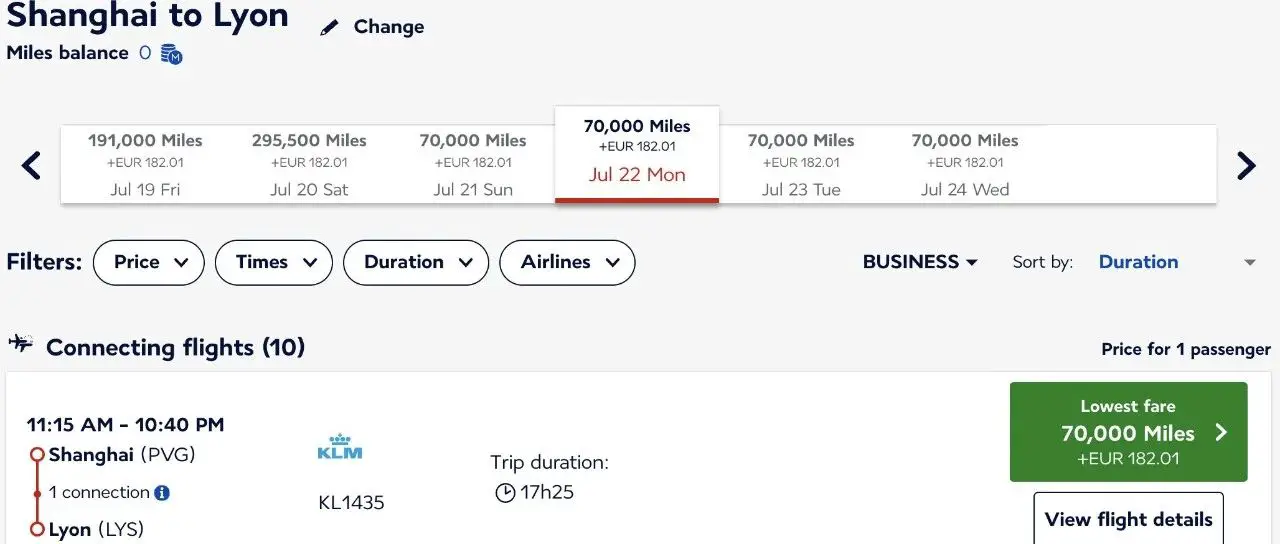Click the trip duration clock icon
This screenshot has width=1280, height=544.
pyautogui.click(x=505, y=492)
